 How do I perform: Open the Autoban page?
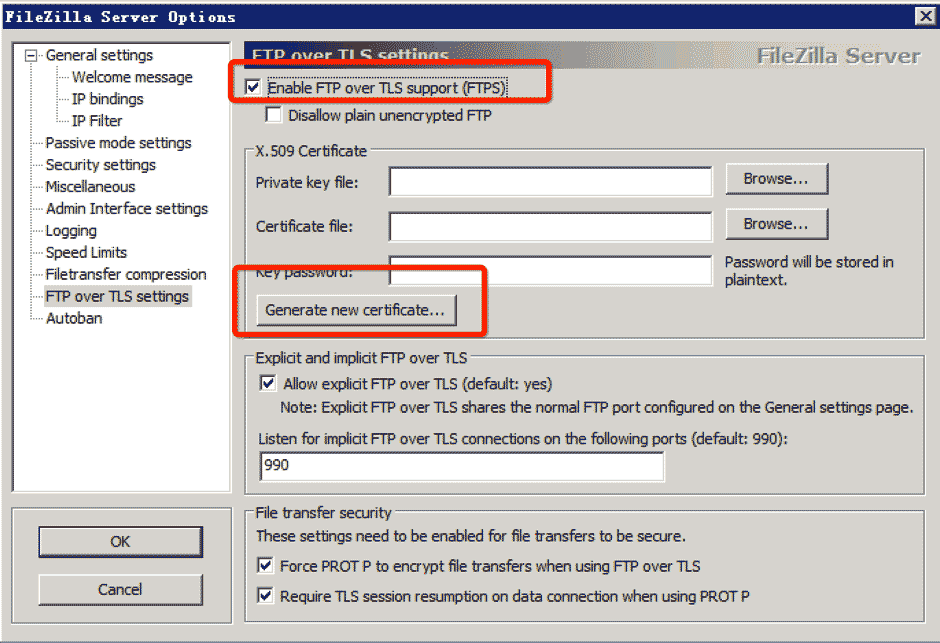(x=74, y=318)
